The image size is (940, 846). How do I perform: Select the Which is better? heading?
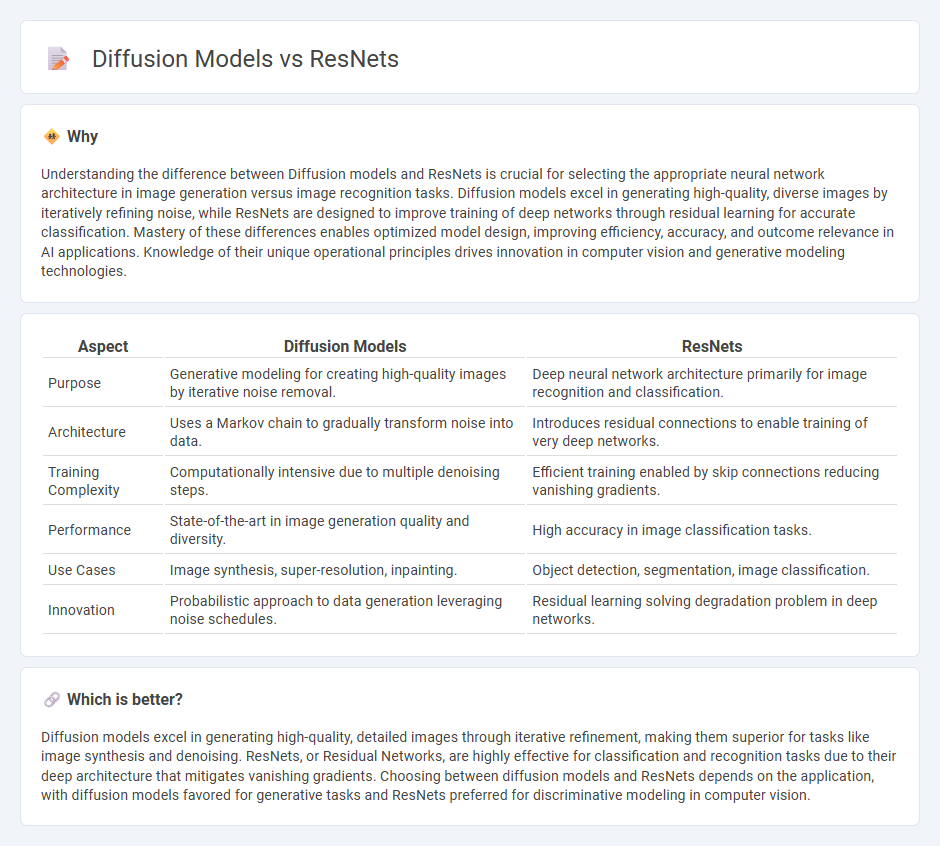click(125, 700)
